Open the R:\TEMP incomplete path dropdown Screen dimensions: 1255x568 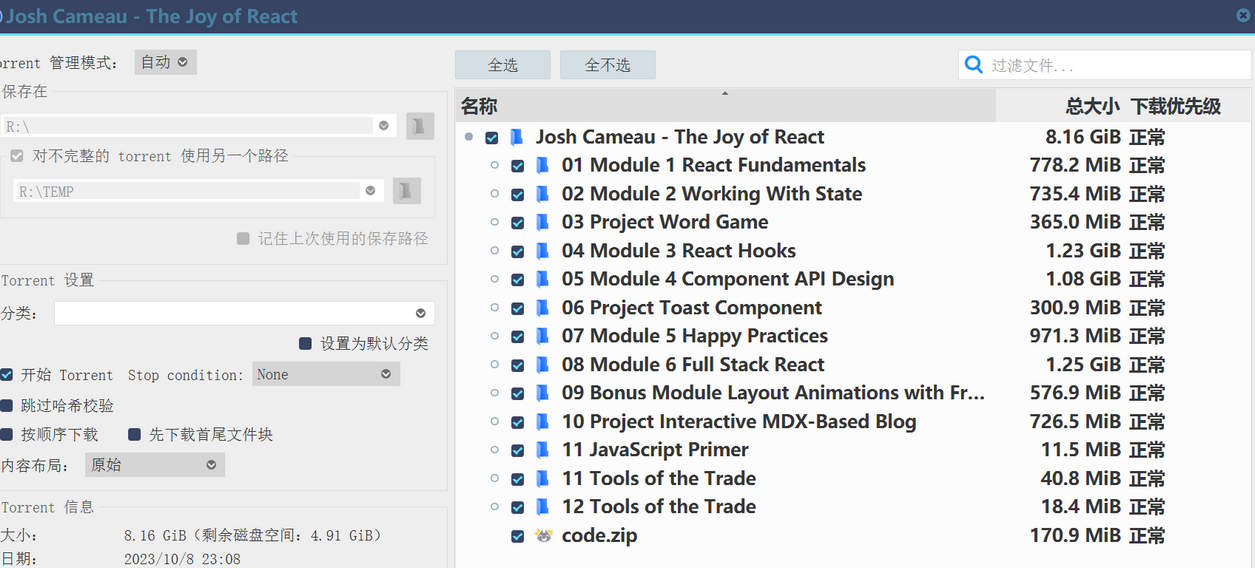pyautogui.click(x=370, y=191)
